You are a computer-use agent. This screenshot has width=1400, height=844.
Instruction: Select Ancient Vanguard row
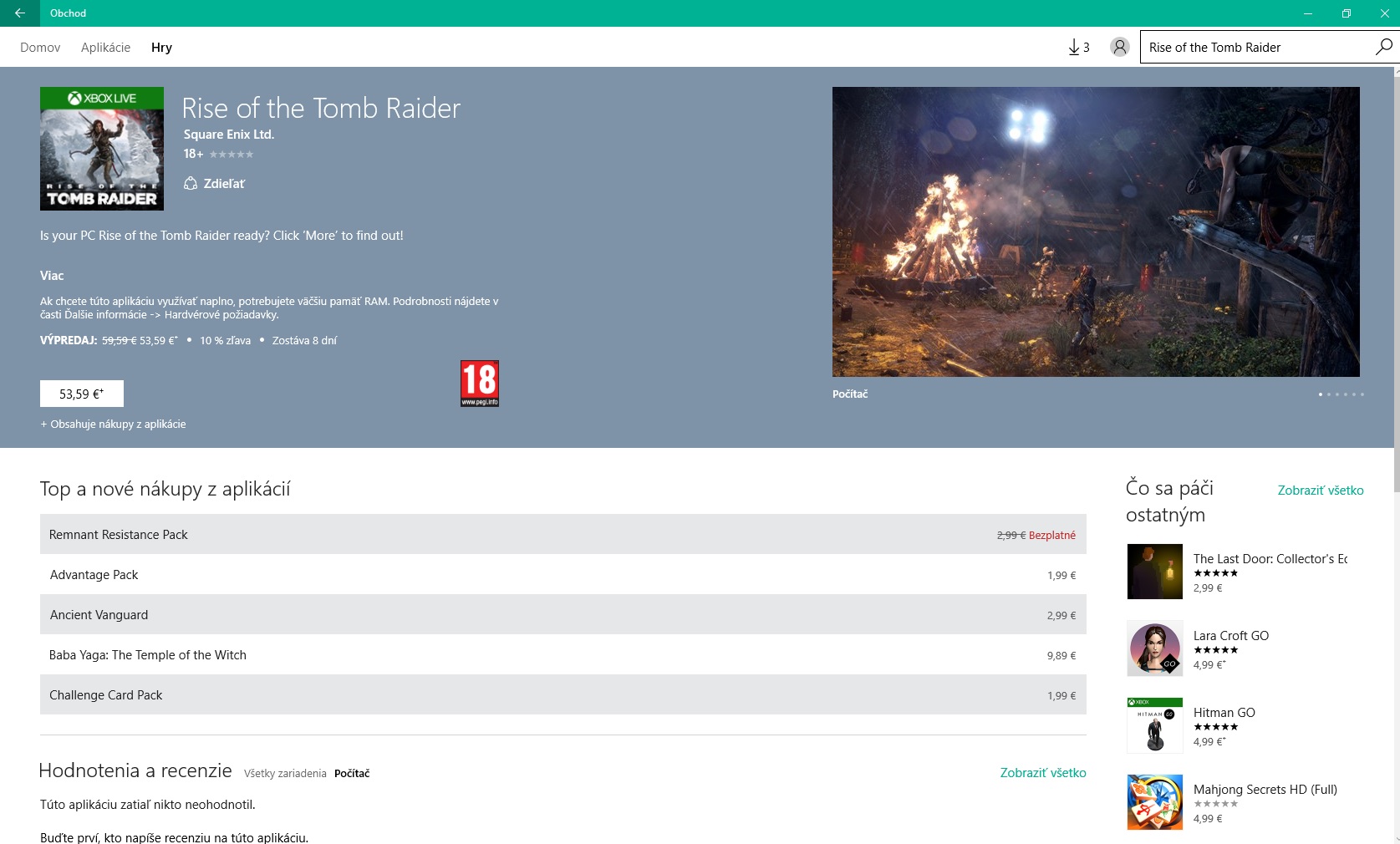pyautogui.click(x=563, y=615)
